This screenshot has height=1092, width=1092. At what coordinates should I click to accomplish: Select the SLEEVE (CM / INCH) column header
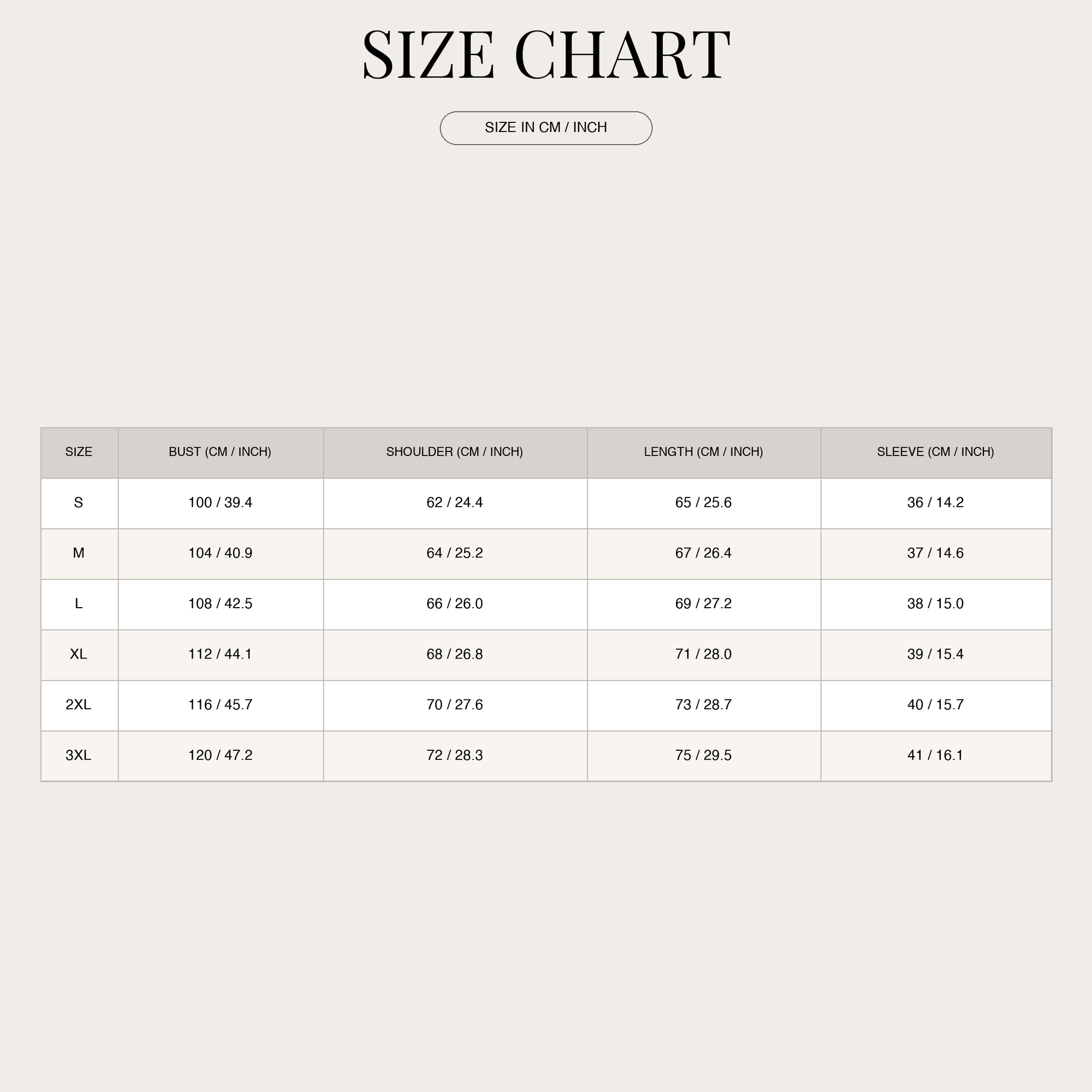click(936, 453)
